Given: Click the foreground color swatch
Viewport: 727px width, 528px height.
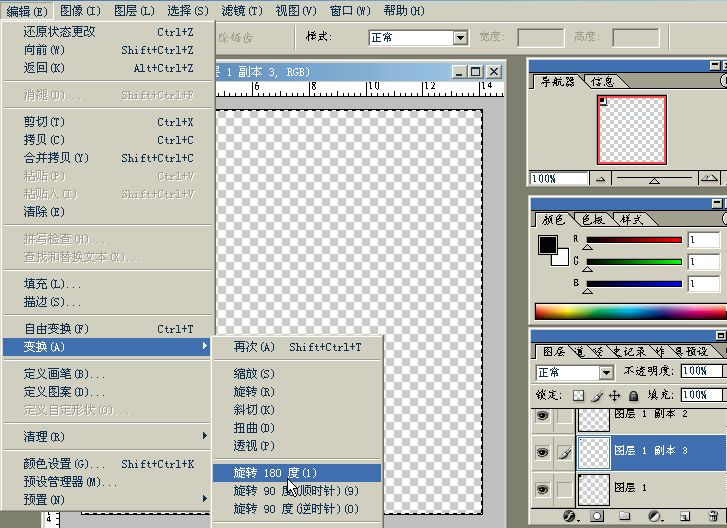Looking at the screenshot, I should click(x=548, y=244).
